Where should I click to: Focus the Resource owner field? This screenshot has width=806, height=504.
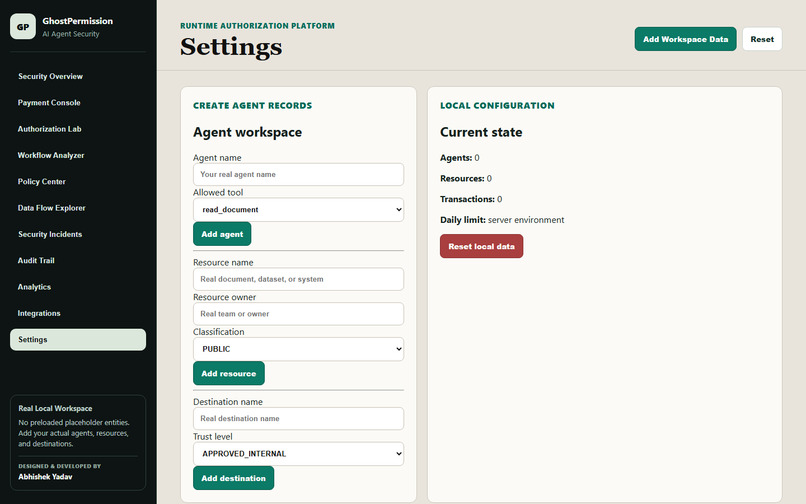click(x=298, y=314)
